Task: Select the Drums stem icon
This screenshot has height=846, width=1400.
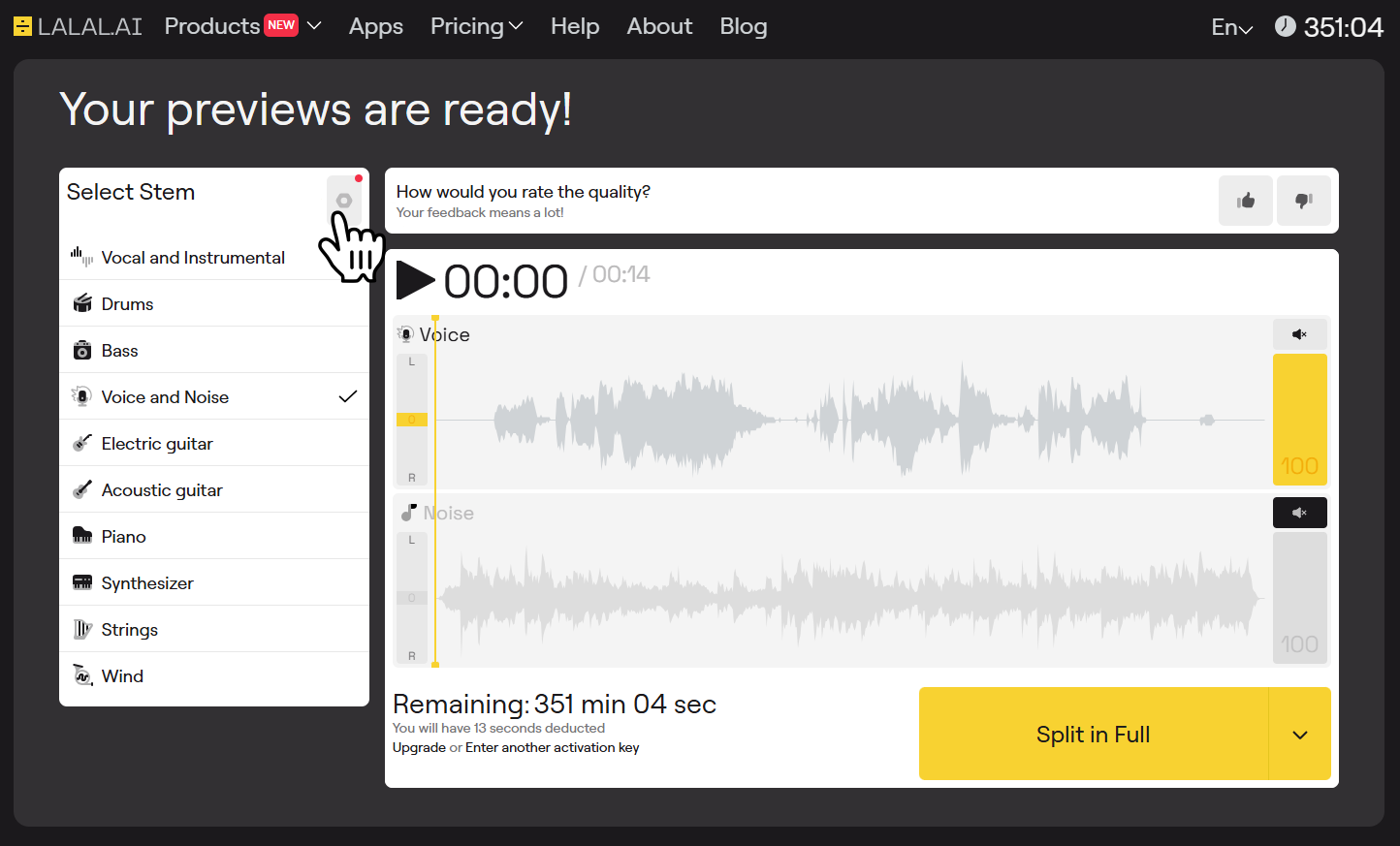Action: pyautogui.click(x=82, y=303)
